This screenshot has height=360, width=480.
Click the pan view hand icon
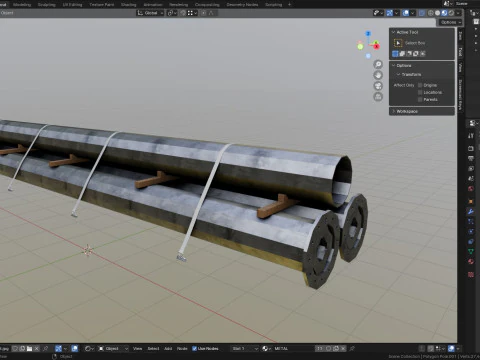378,75
